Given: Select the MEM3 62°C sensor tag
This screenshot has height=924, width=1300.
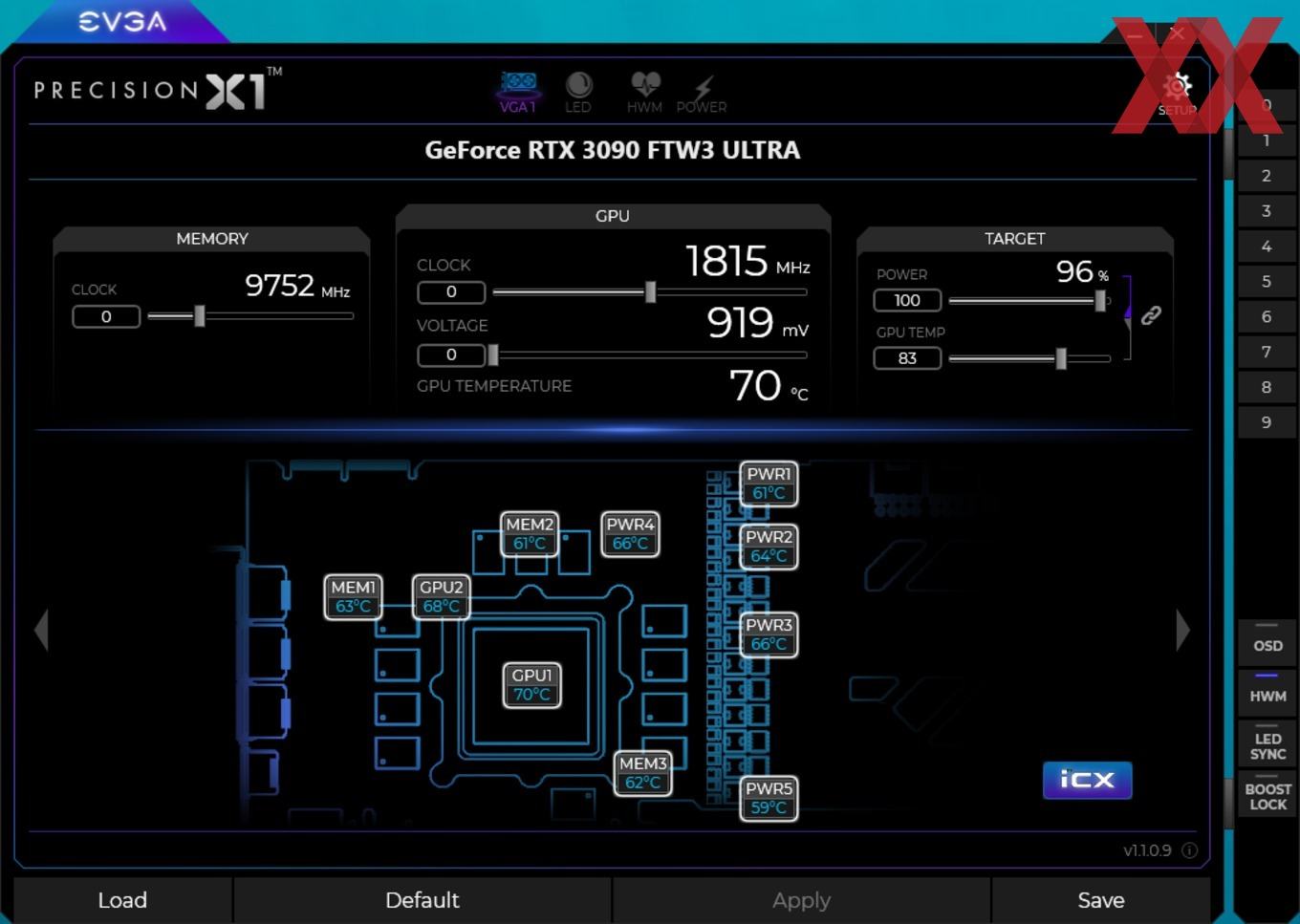Looking at the screenshot, I should tap(642, 773).
